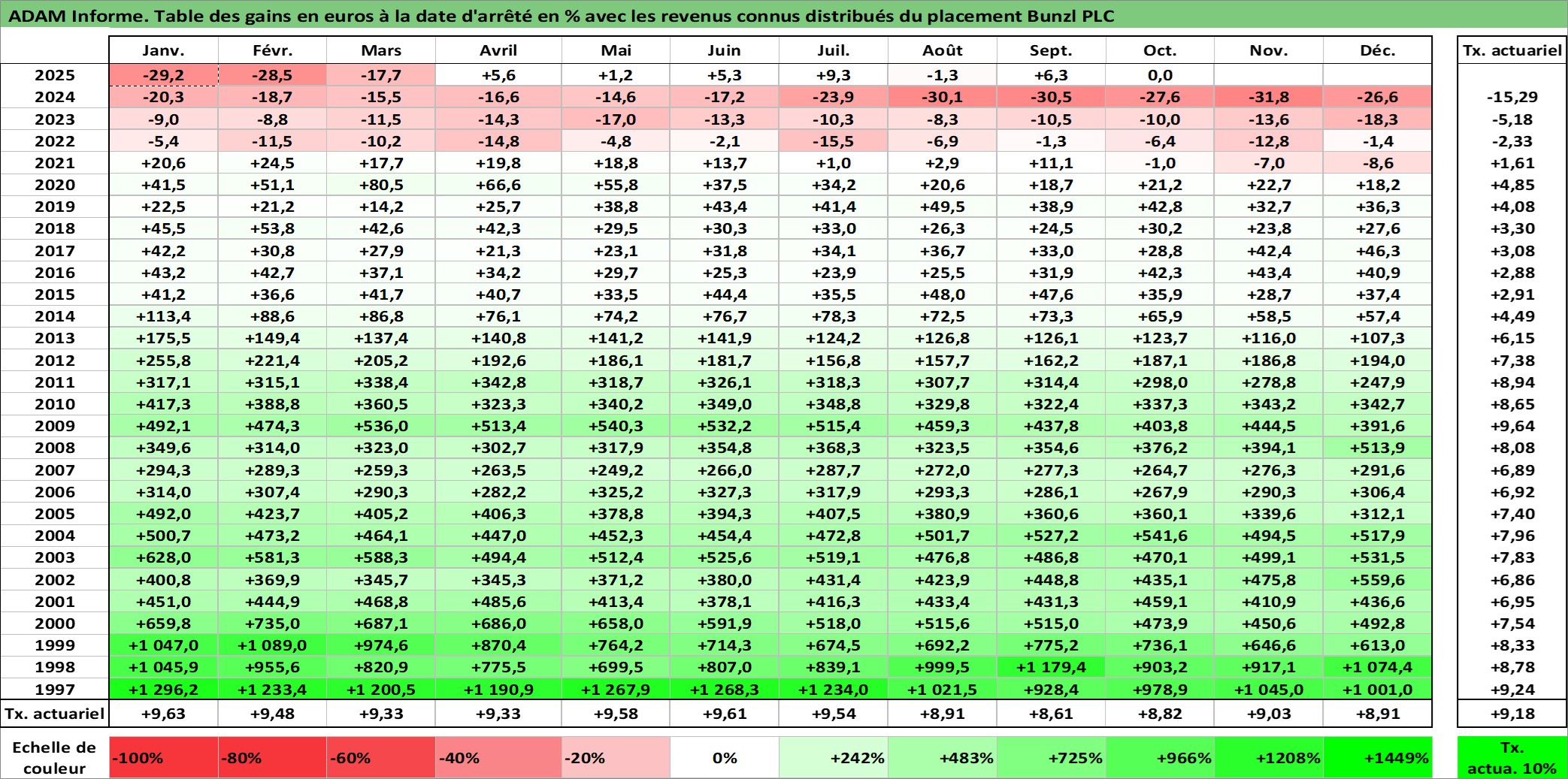This screenshot has width=1568, height=779.
Task: Click the +536,0 cell in Mars 2009
Action: 381,426
